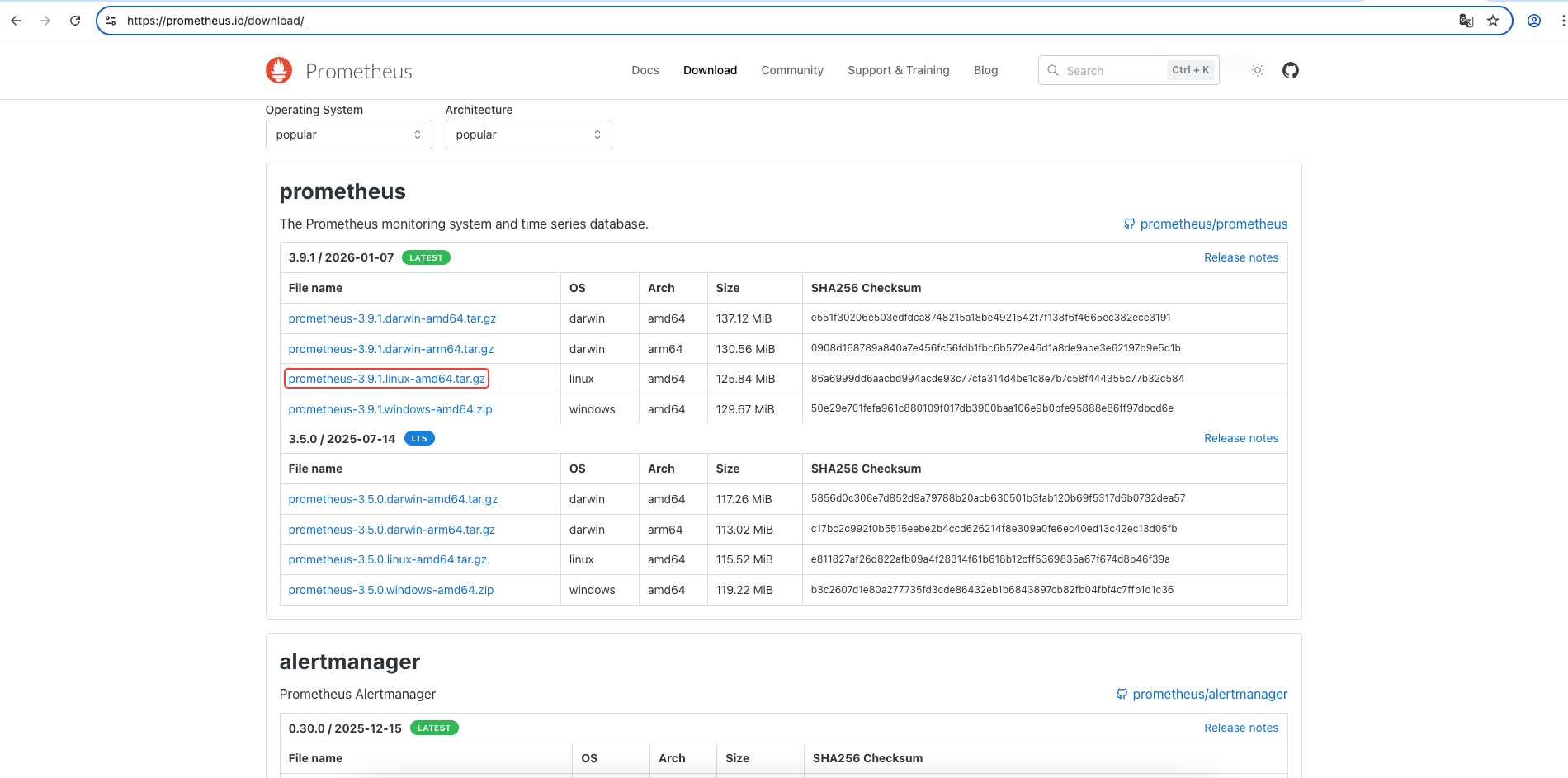Open Release notes for version 3.5.0
This screenshot has height=778, width=1568.
1241,438
